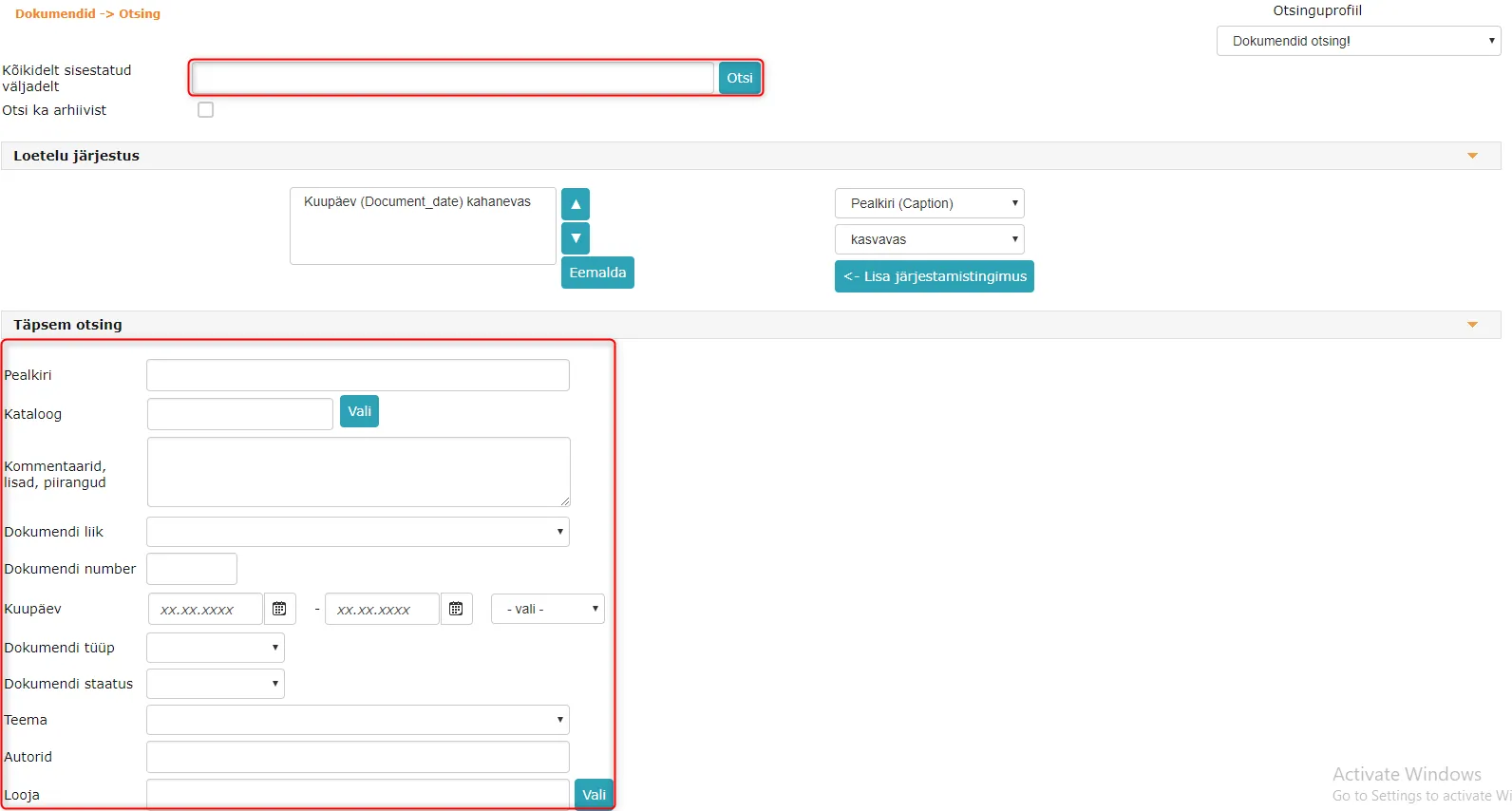The width and height of the screenshot is (1512, 811).
Task: Open the Dokumendi liik dropdown
Action: pyautogui.click(x=358, y=532)
